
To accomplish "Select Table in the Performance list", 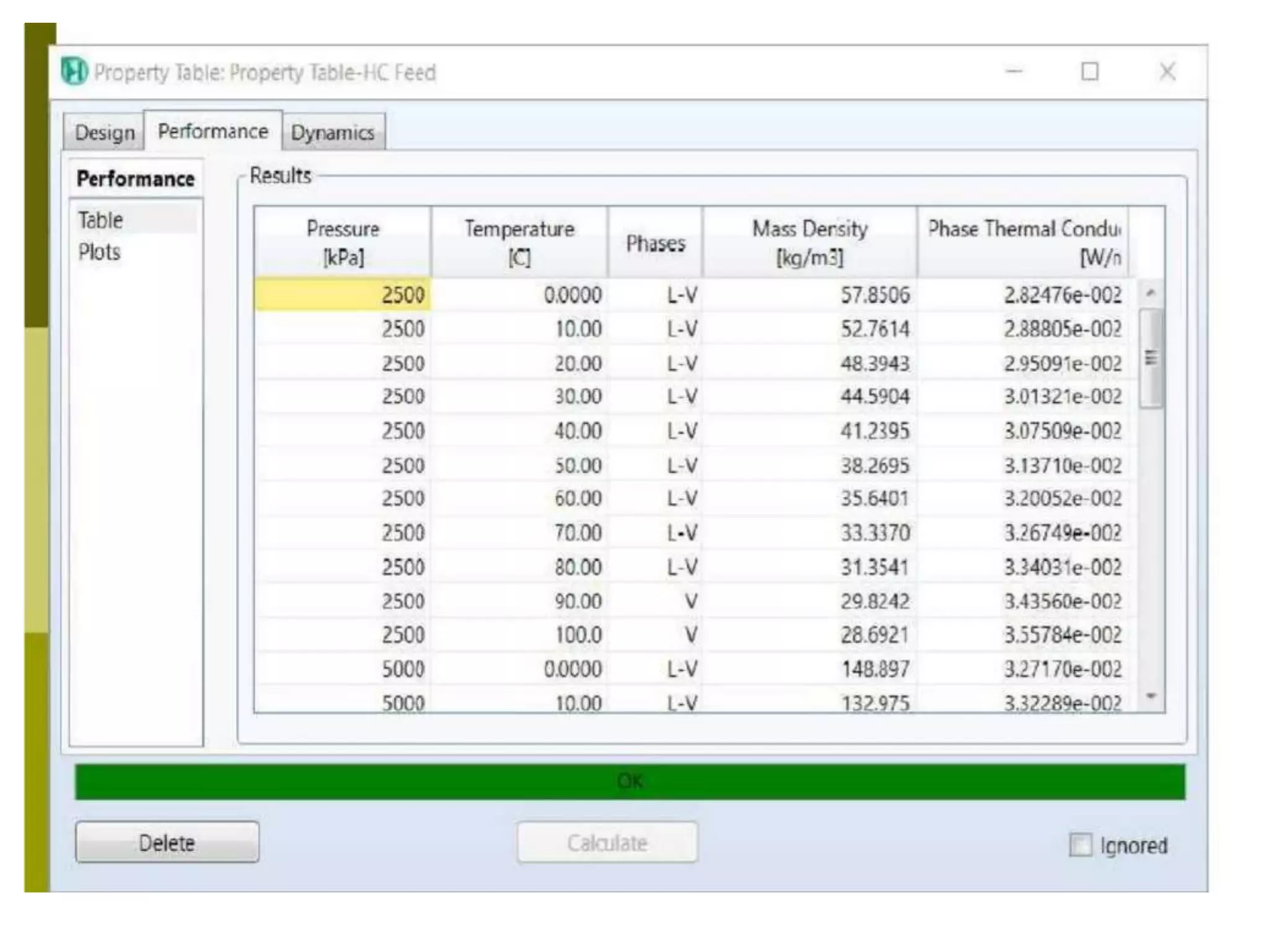I will click(100, 220).
